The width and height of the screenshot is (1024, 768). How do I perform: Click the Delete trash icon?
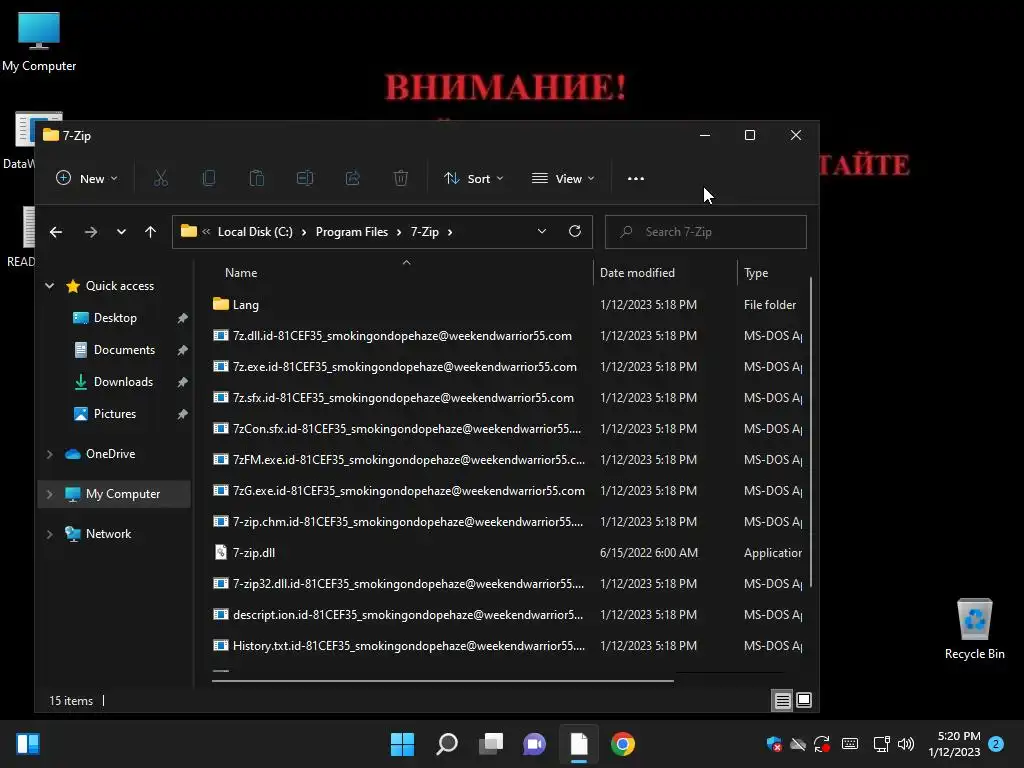tap(401, 178)
